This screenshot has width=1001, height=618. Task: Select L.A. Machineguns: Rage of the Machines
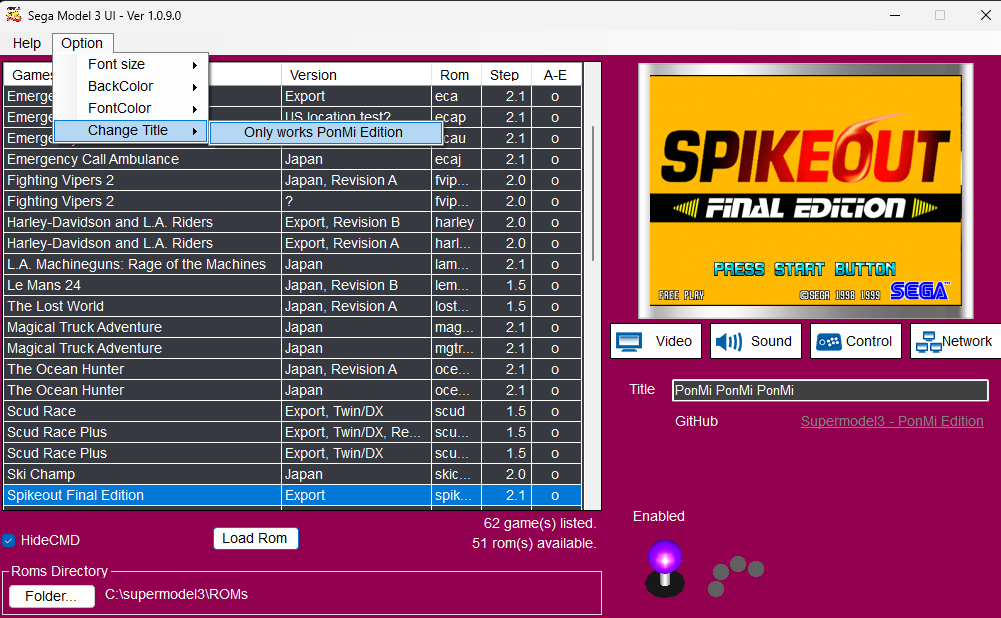292,264
